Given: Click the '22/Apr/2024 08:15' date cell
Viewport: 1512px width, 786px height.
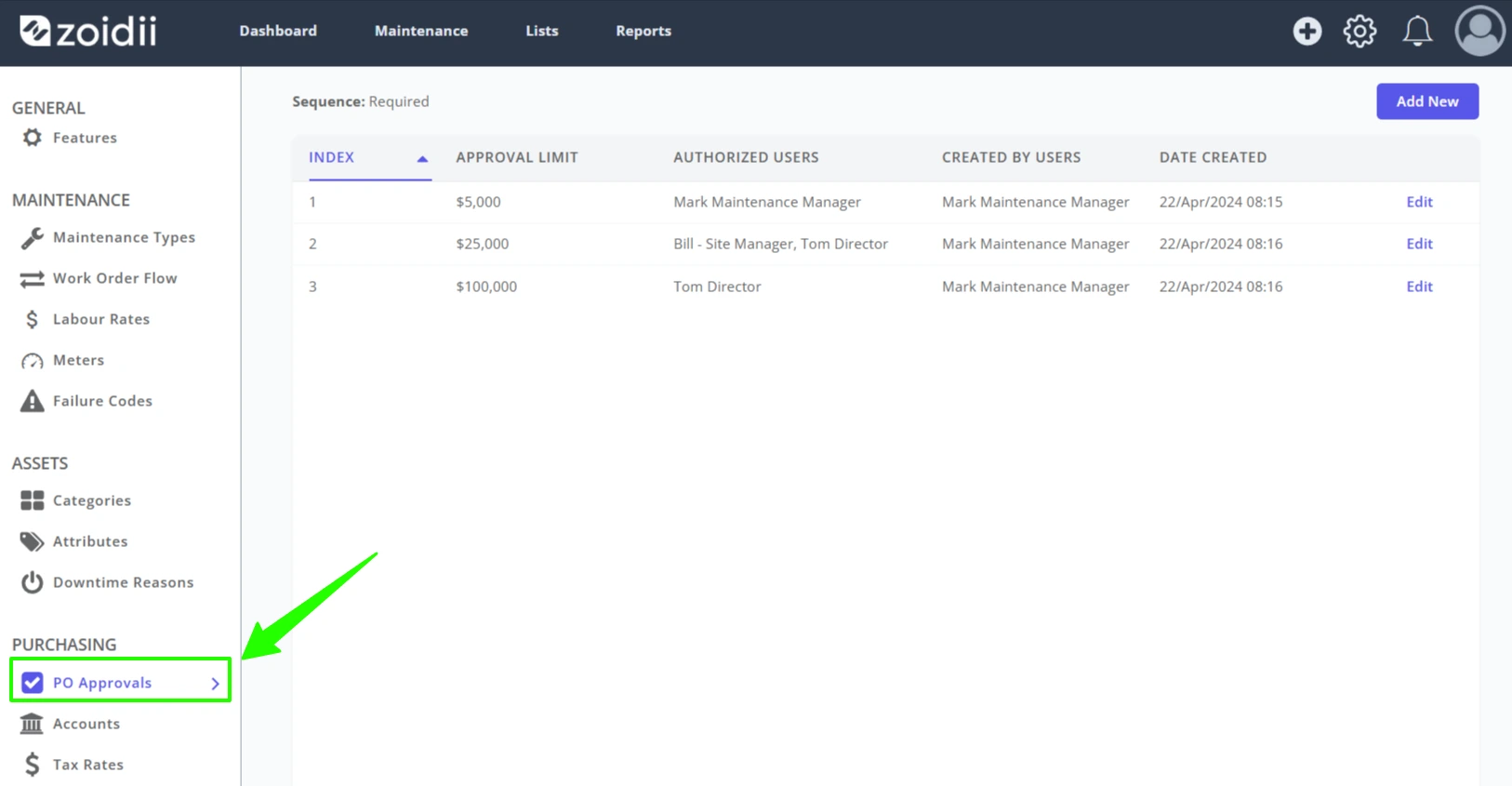Looking at the screenshot, I should click(x=1220, y=202).
